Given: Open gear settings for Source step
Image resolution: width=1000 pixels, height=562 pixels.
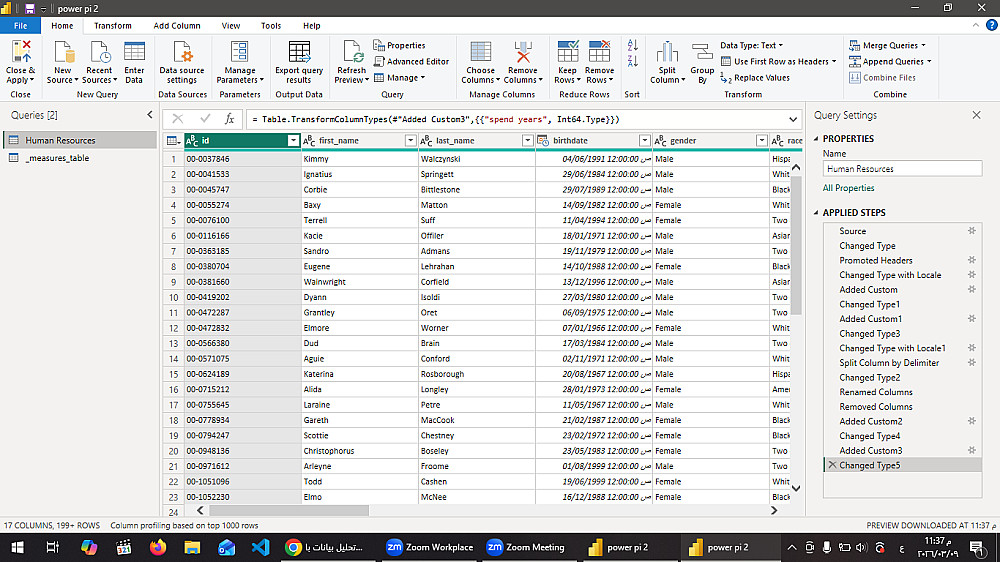Looking at the screenshot, I should (x=971, y=231).
